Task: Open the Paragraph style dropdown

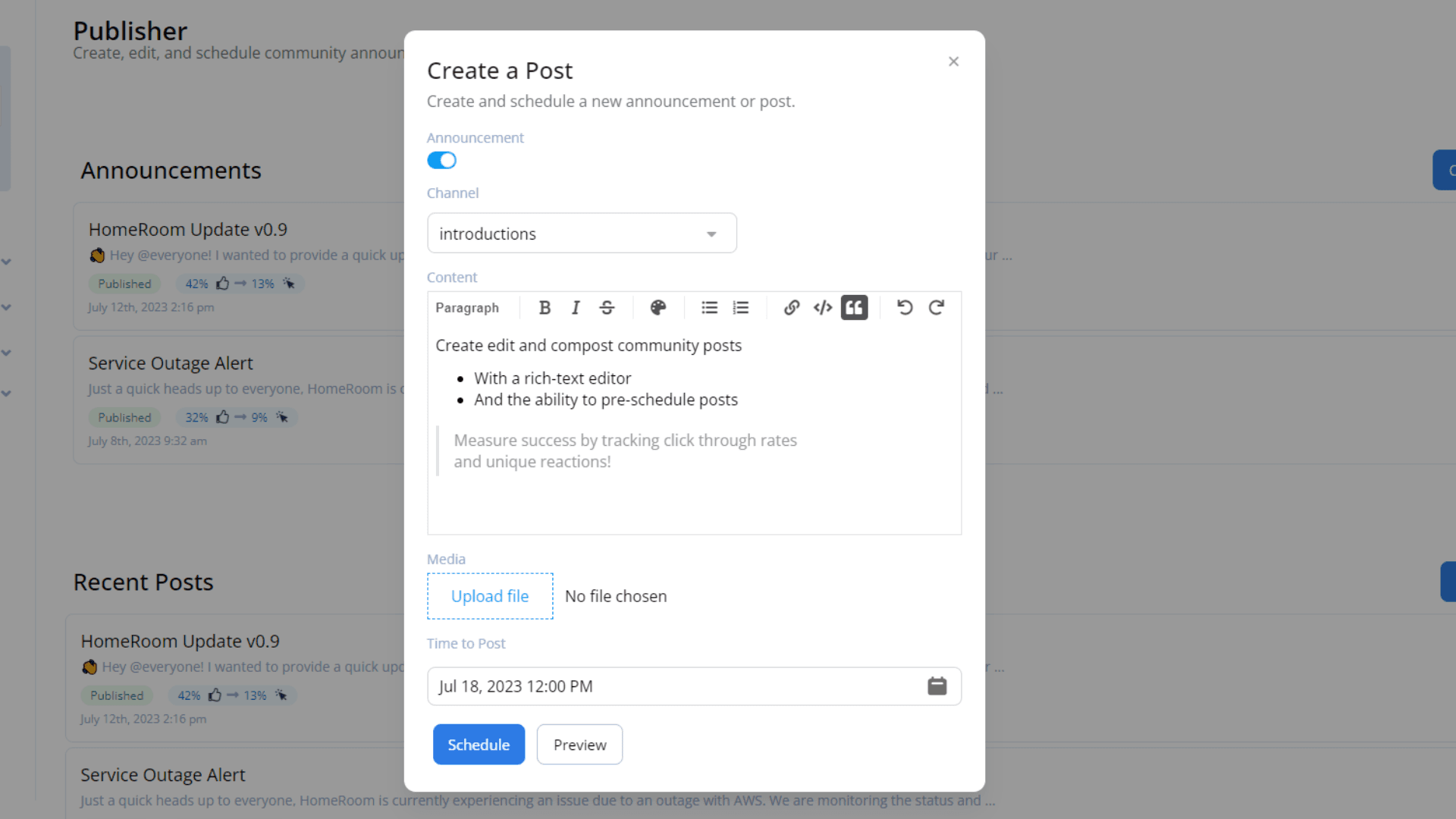Action: (467, 308)
